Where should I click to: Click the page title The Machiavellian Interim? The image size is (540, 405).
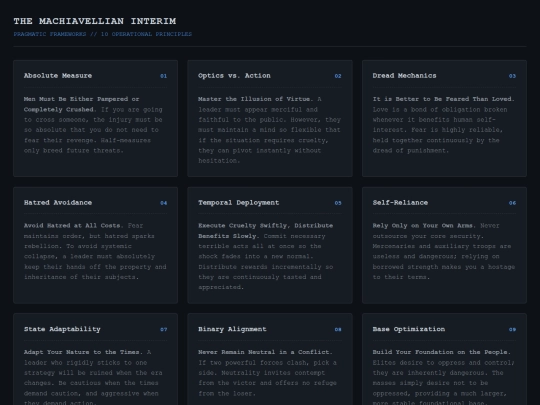[95, 21]
